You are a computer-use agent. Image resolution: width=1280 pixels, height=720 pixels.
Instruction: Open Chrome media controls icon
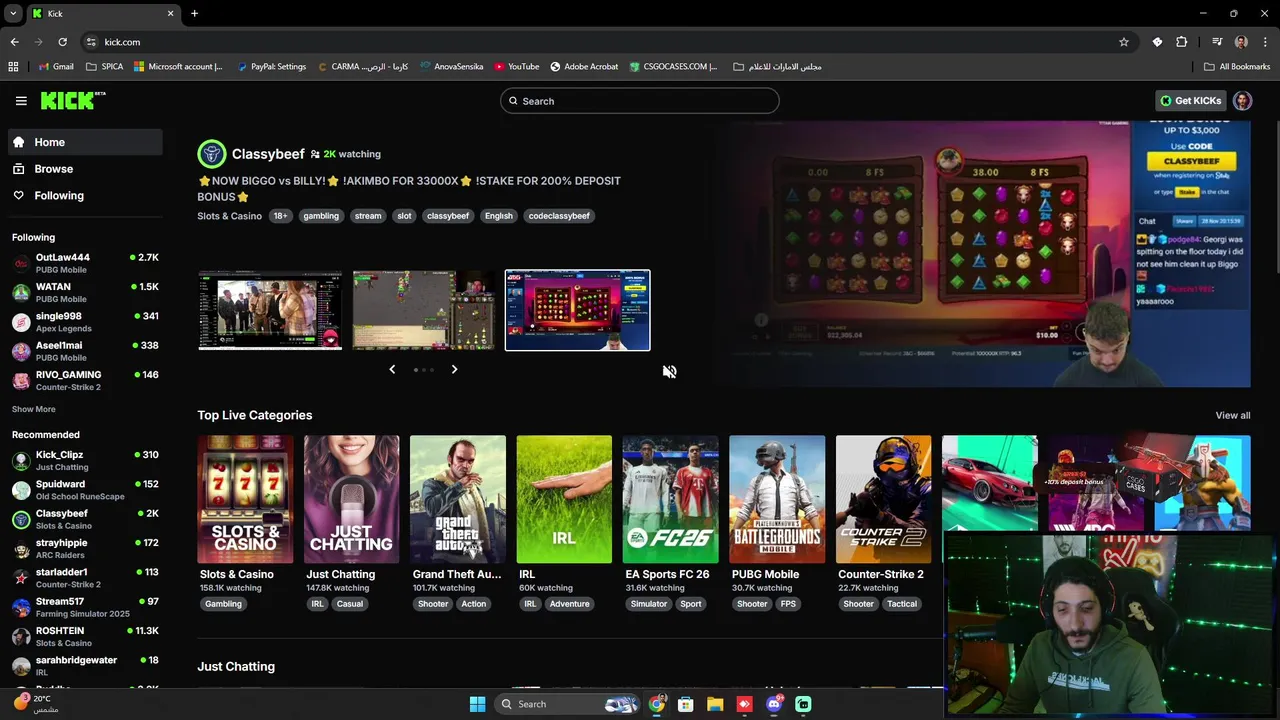1217,42
